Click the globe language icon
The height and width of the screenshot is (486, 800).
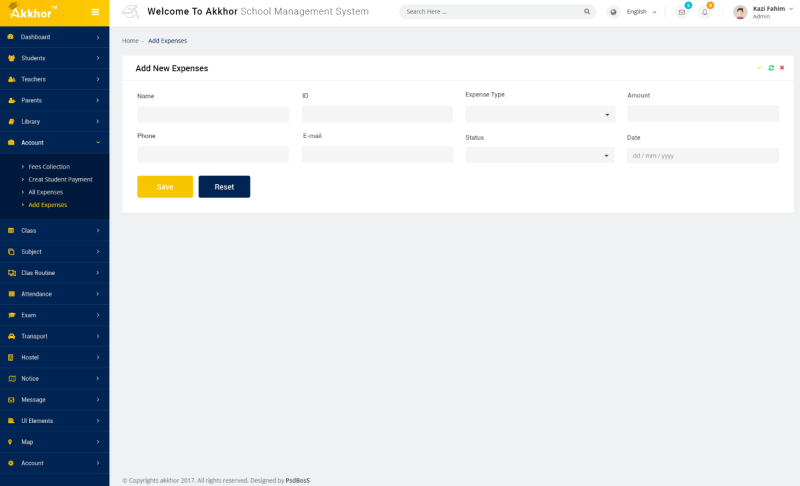pyautogui.click(x=614, y=12)
